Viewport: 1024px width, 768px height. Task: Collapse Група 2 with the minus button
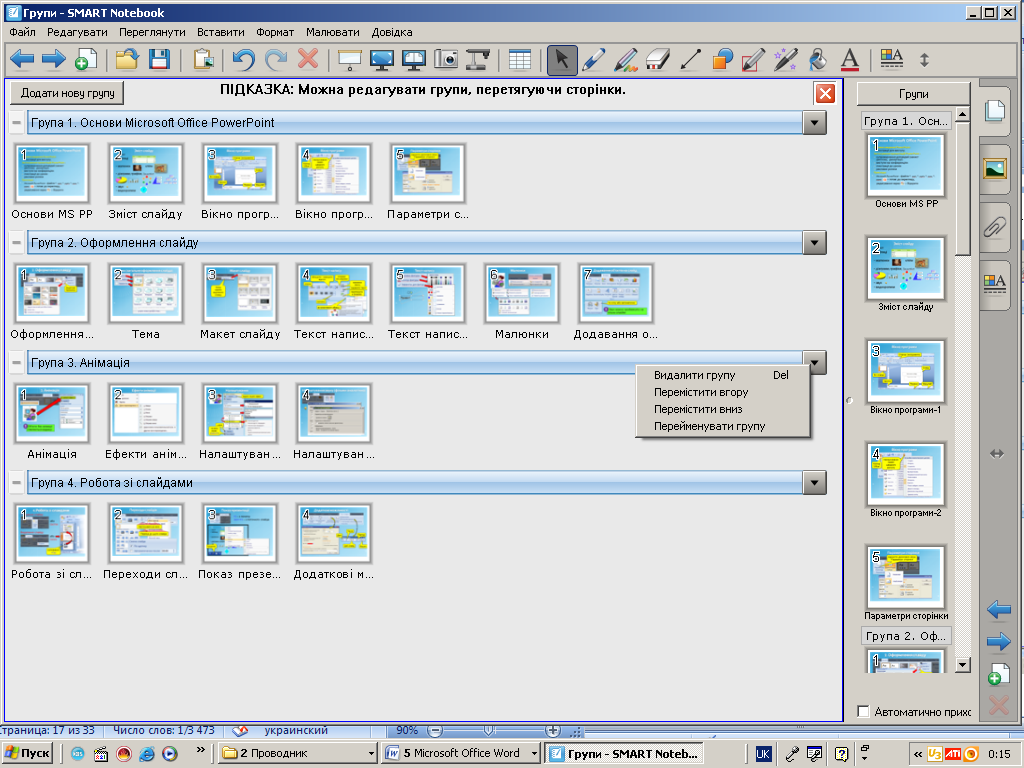point(17,242)
